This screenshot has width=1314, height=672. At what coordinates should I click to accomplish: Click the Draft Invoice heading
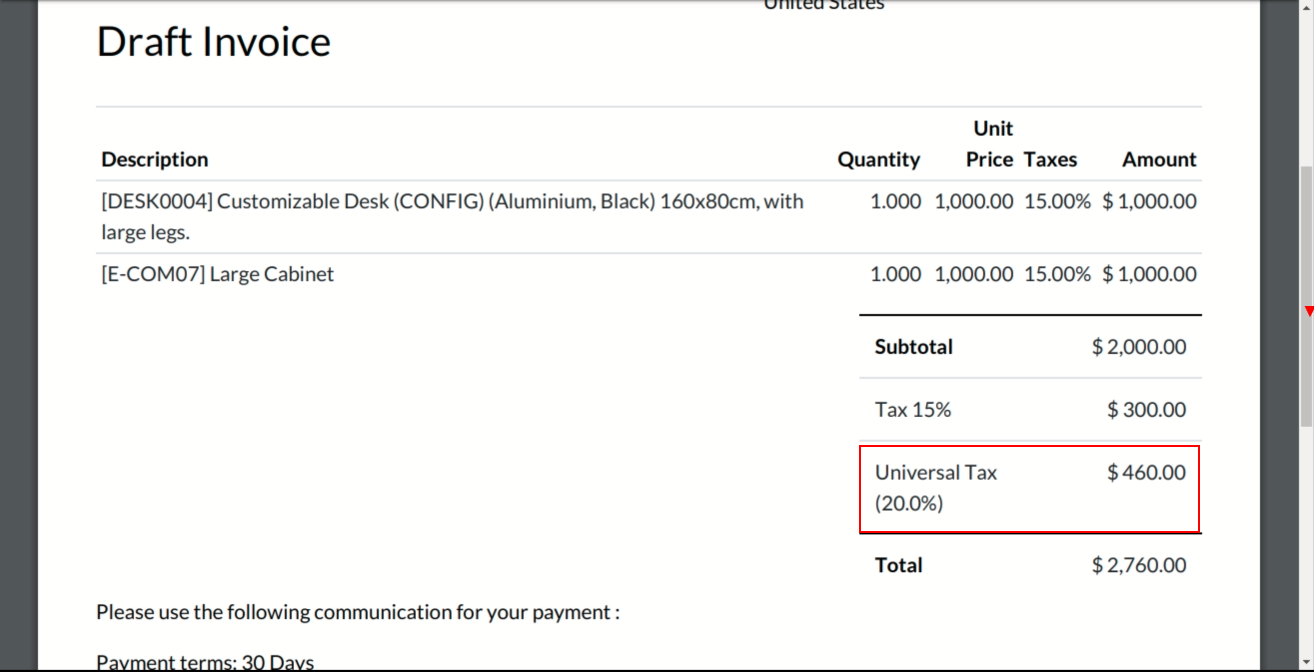point(213,42)
